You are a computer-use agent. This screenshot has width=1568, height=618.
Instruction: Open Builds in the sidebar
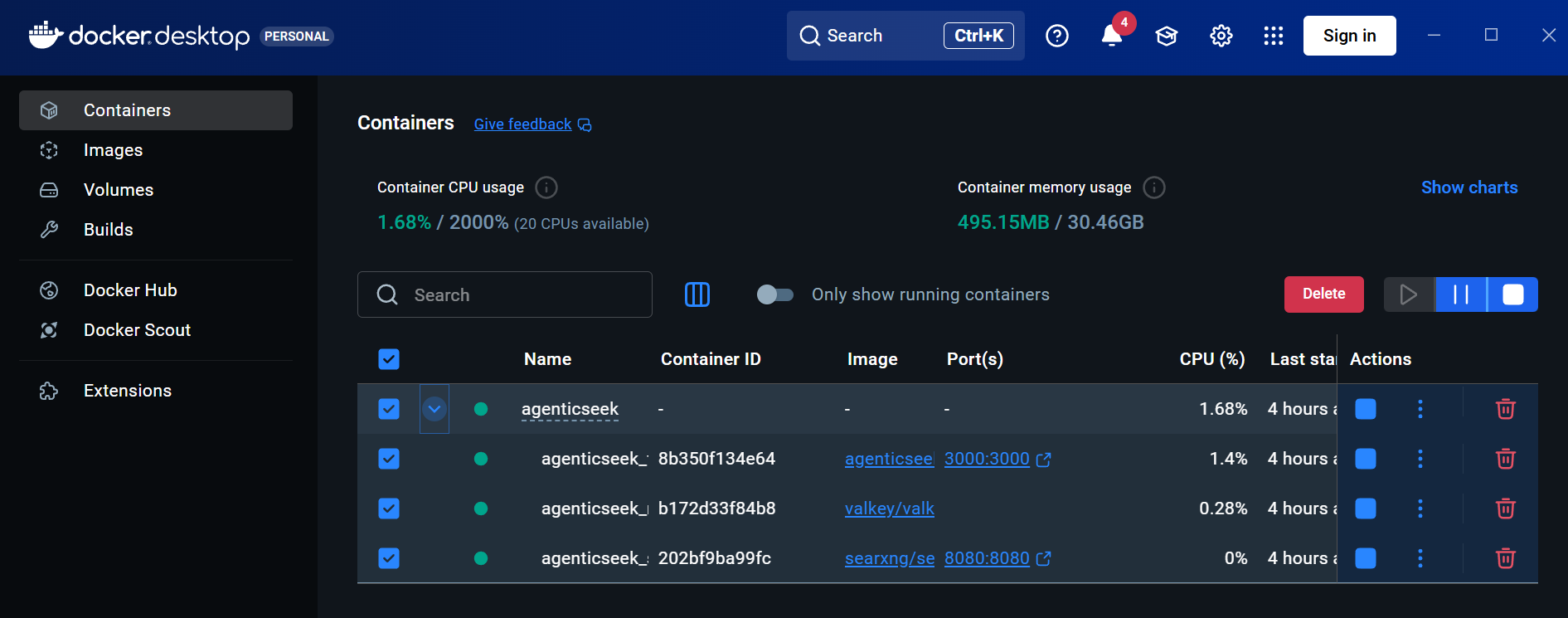[x=156, y=230]
